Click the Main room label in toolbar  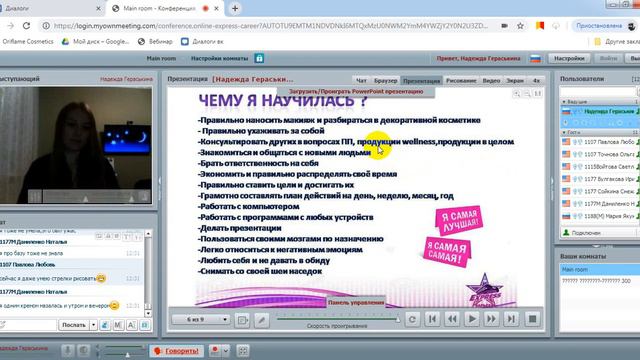pos(161,58)
